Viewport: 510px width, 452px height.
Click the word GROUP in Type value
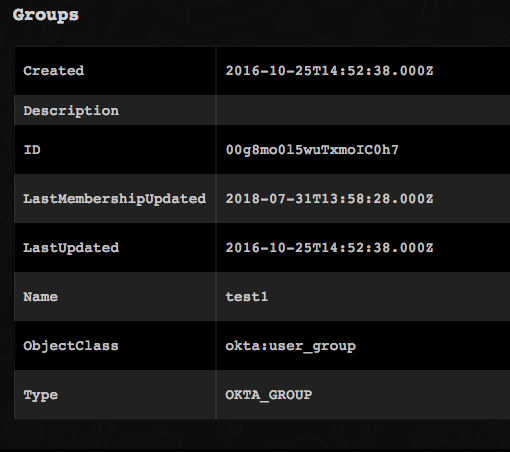(290, 395)
